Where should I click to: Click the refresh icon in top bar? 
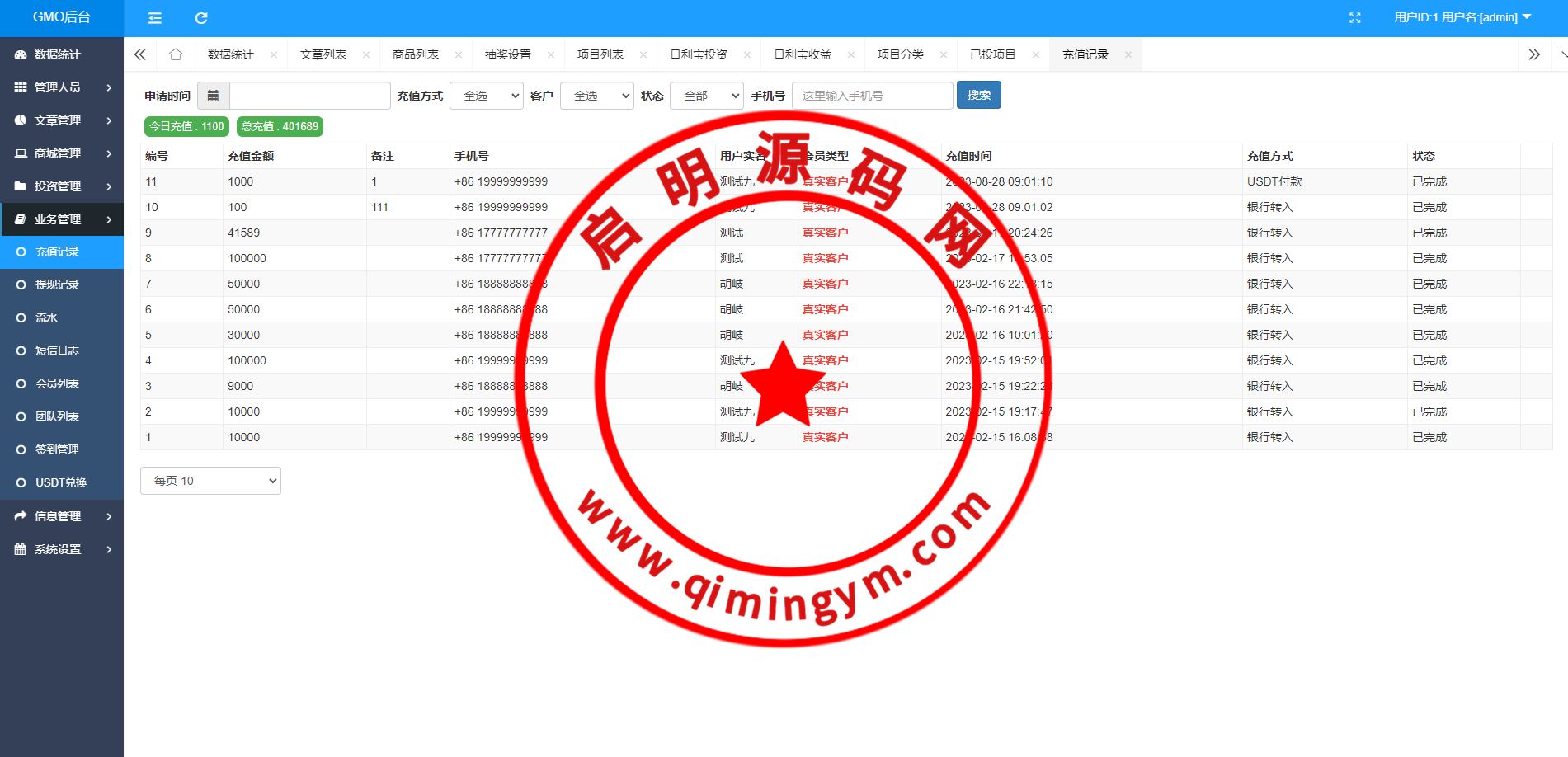point(201,17)
